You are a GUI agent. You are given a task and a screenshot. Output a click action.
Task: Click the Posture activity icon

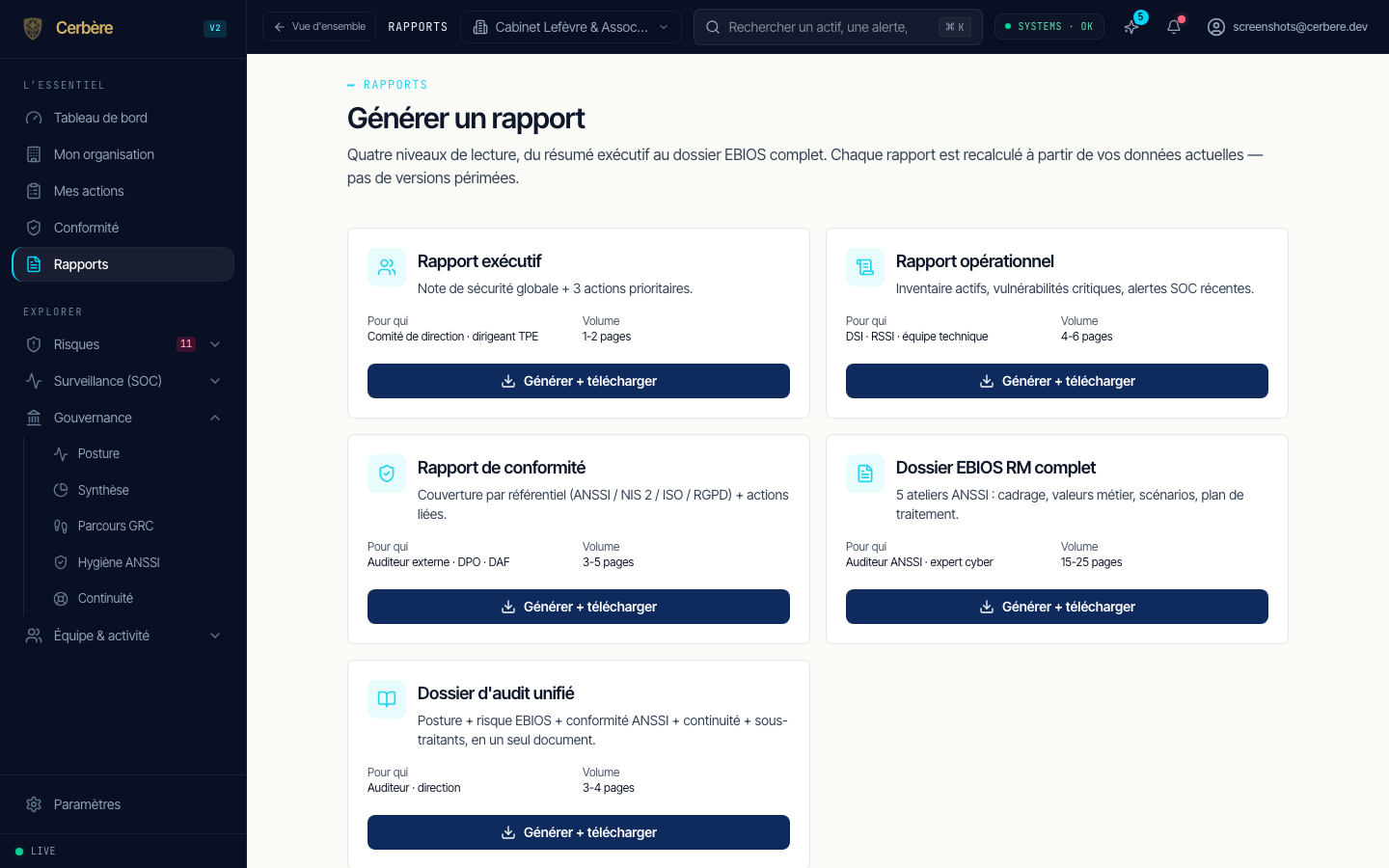[x=61, y=453]
